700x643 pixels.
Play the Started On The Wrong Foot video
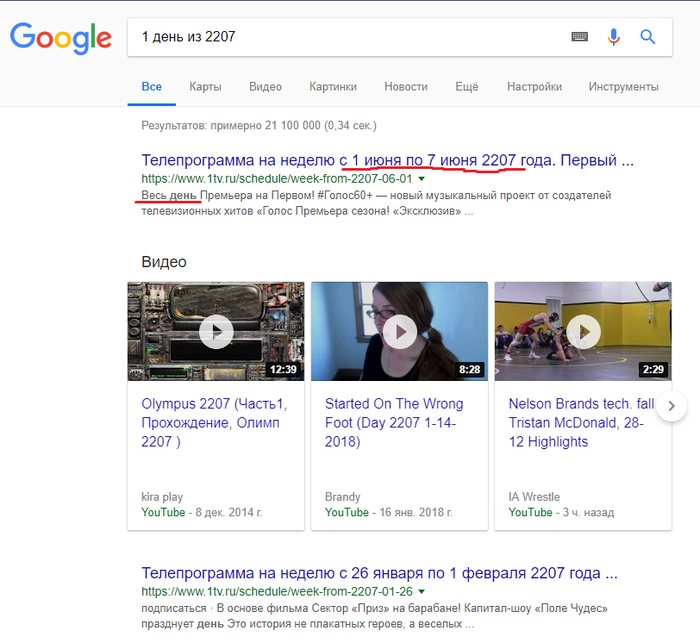[x=399, y=332]
